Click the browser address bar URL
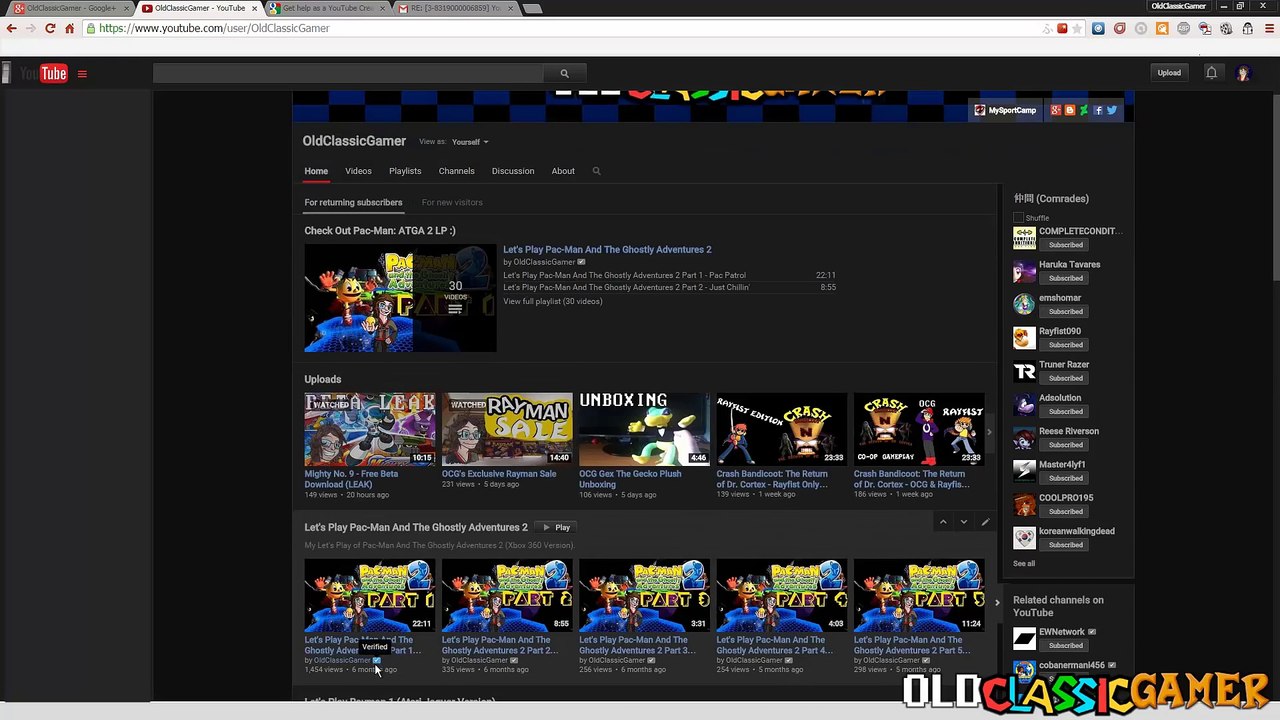 (214, 28)
